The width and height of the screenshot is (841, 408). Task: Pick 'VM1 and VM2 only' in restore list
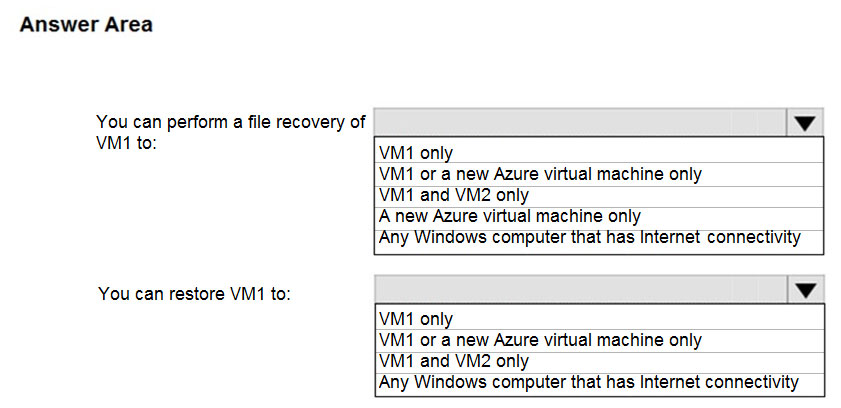[x=454, y=361]
